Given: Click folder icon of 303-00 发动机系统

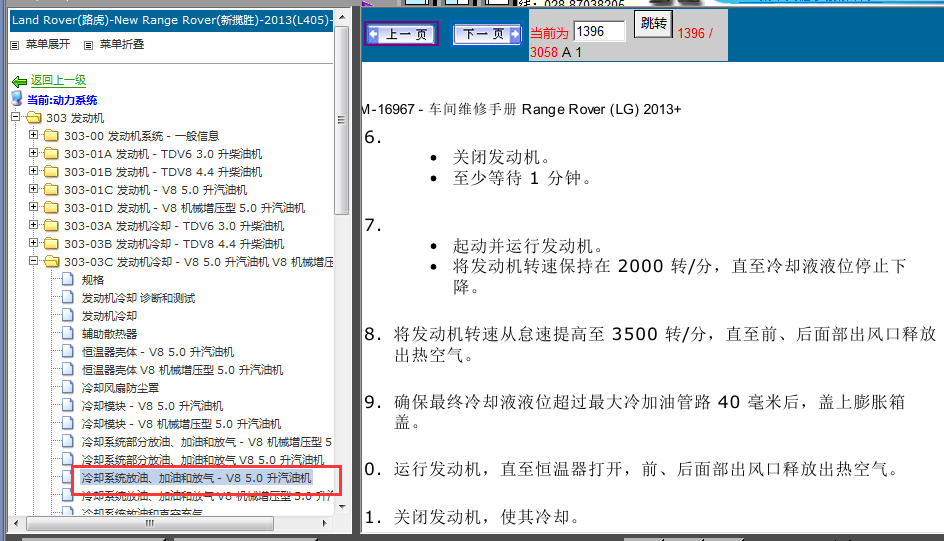Looking at the screenshot, I should click(51, 135).
